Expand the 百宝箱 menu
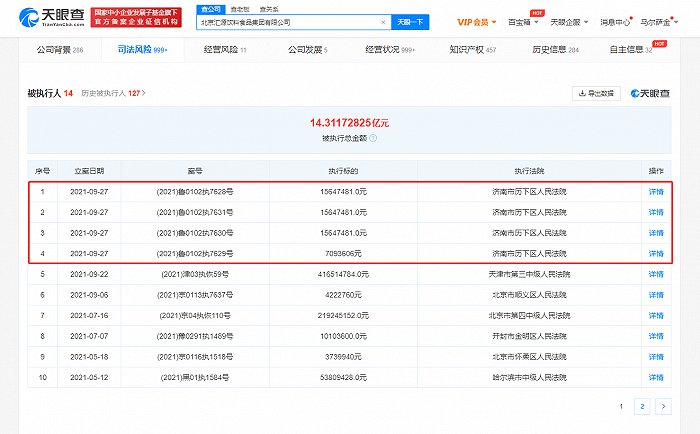Image resolution: width=700 pixels, height=434 pixels. (x=523, y=22)
